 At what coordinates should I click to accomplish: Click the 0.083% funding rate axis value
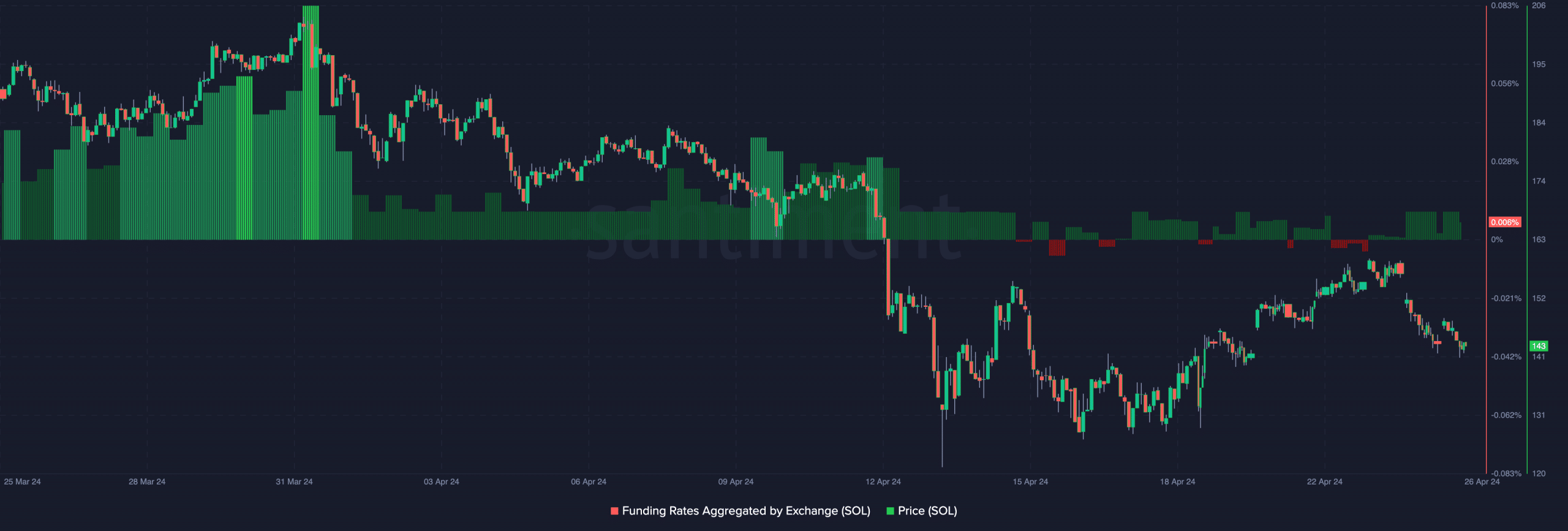[1505, 6]
